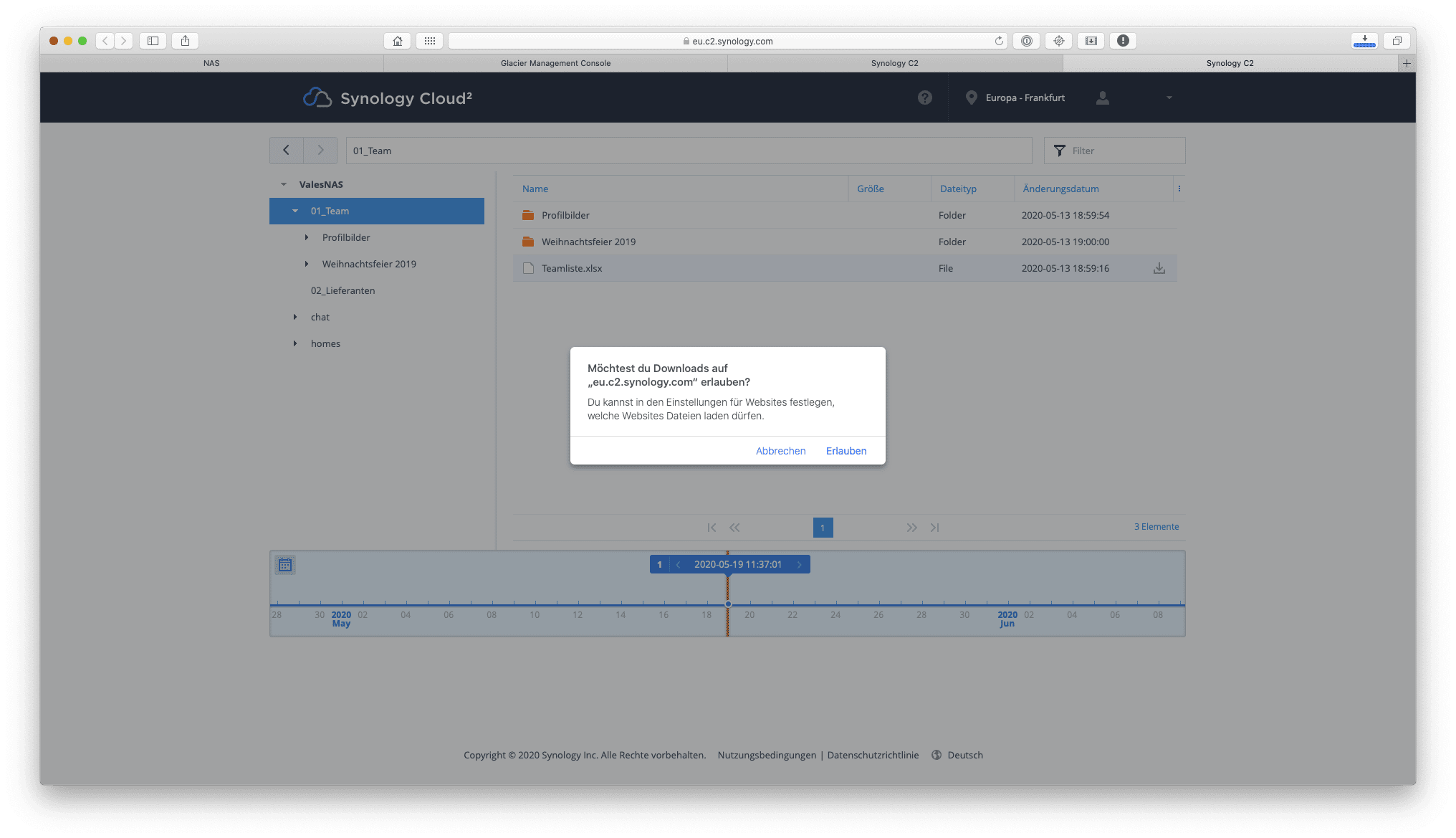Click the Synology Cloud² logo
Image resolution: width=1456 pixels, height=838 pixels.
[387, 97]
